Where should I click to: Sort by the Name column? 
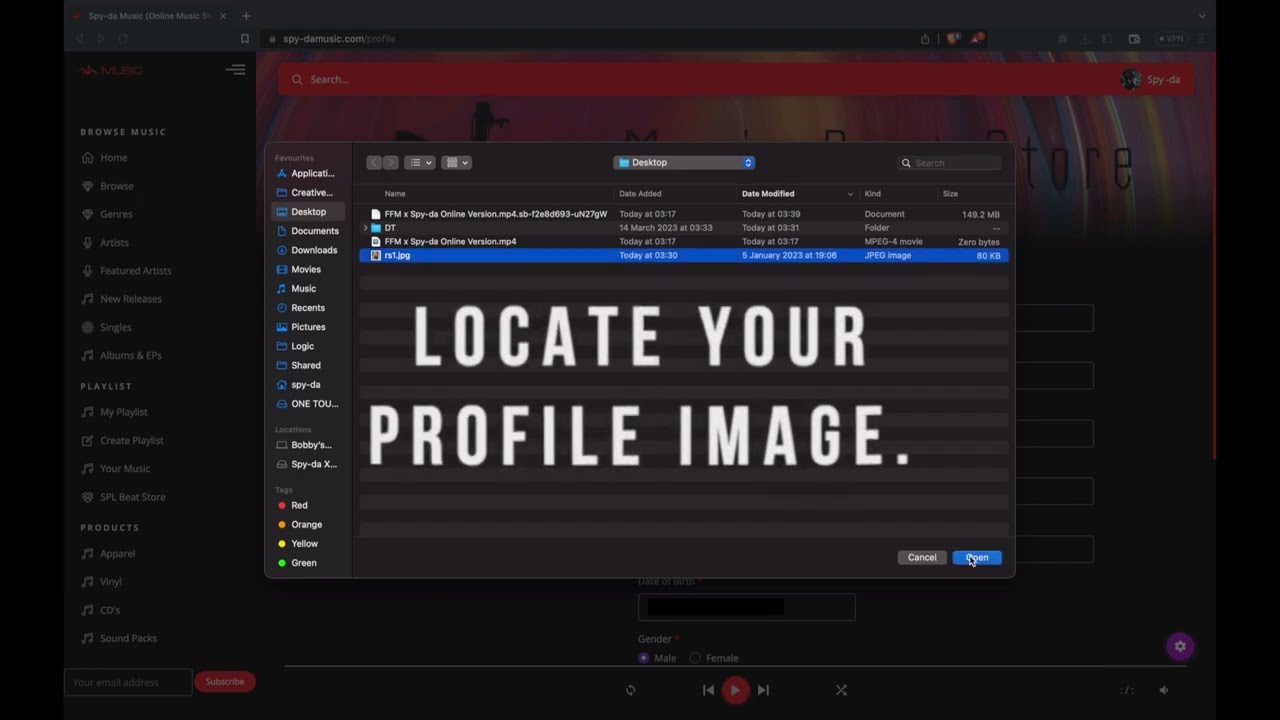pyautogui.click(x=395, y=194)
